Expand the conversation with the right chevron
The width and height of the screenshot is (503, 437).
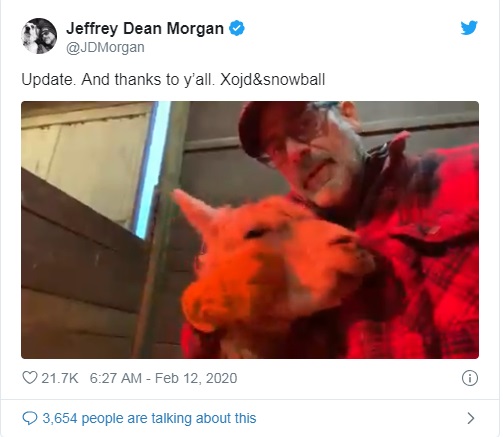(x=471, y=418)
